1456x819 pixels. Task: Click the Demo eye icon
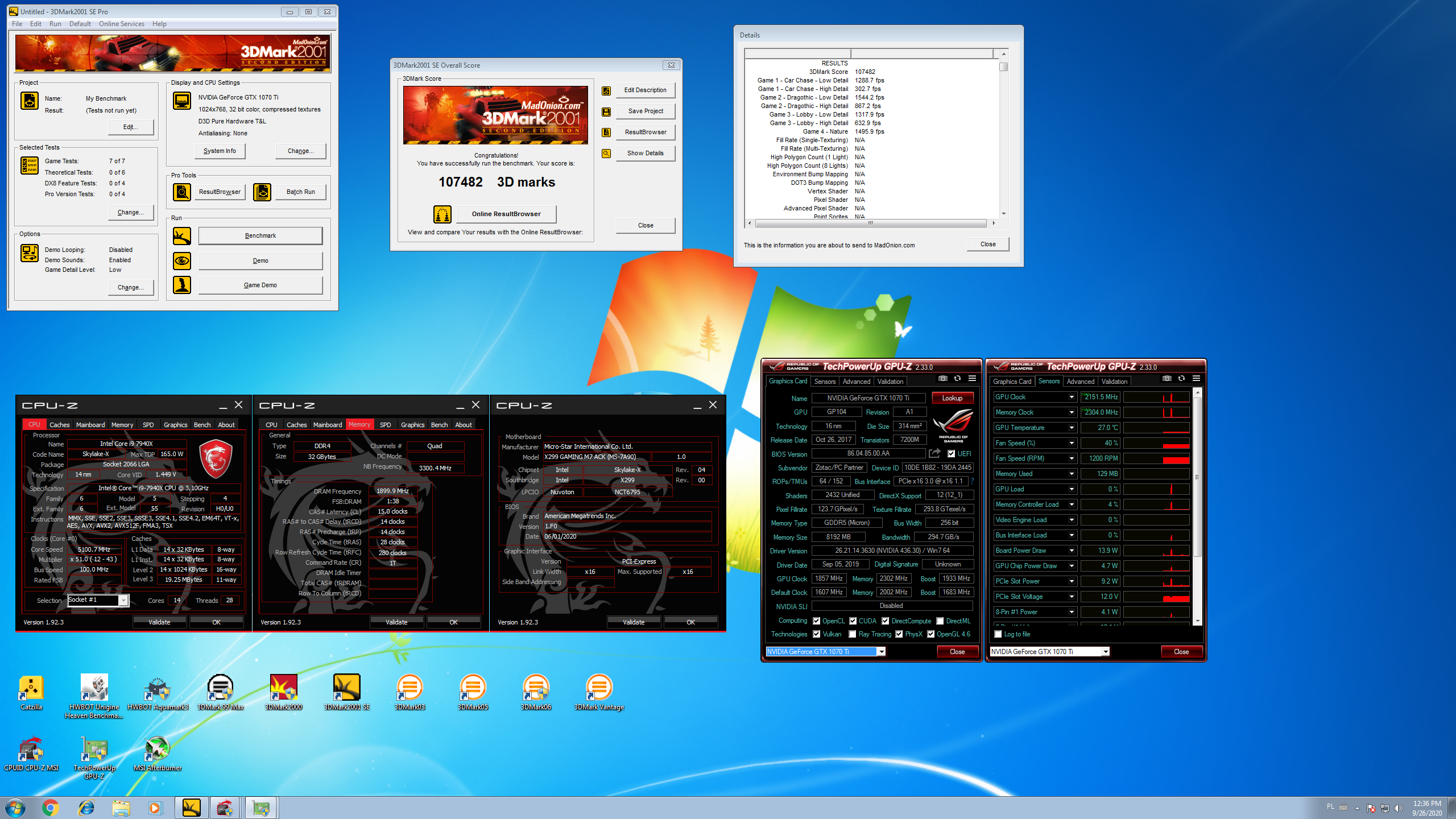[x=182, y=261]
